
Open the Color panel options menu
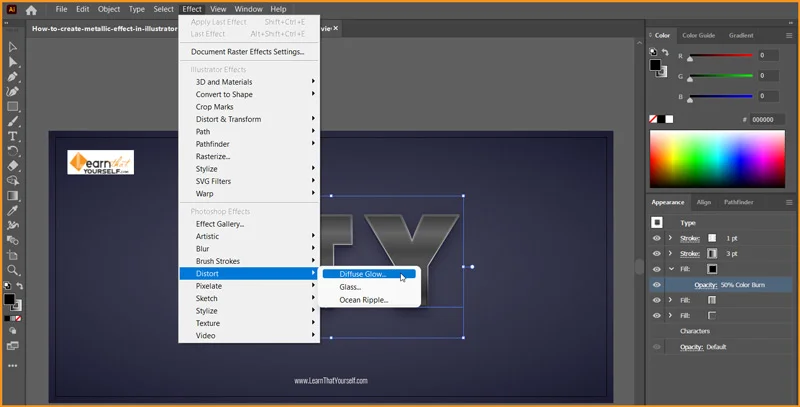(x=787, y=35)
